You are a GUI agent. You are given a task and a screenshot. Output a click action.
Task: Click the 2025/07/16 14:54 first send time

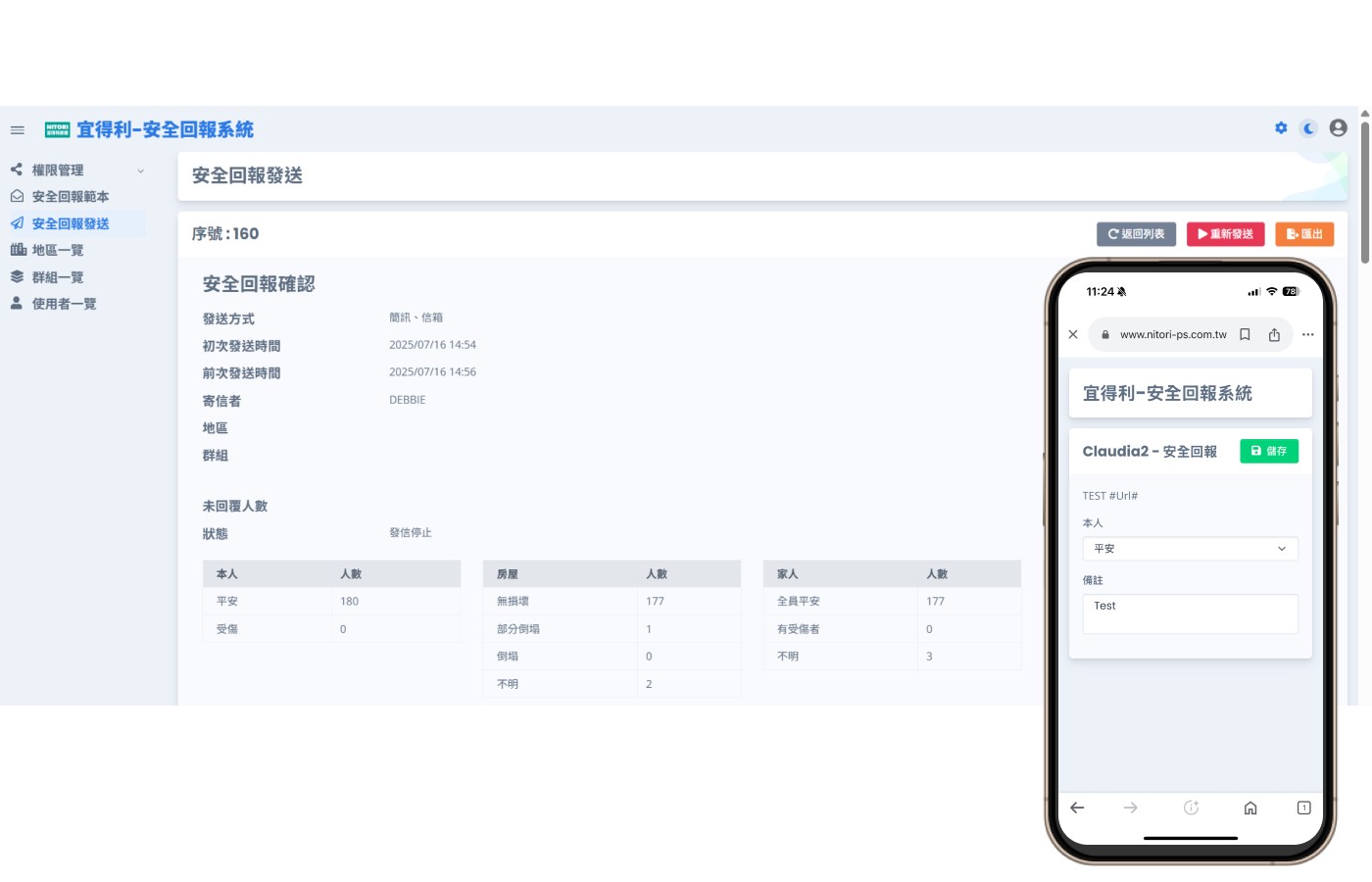pos(432,345)
